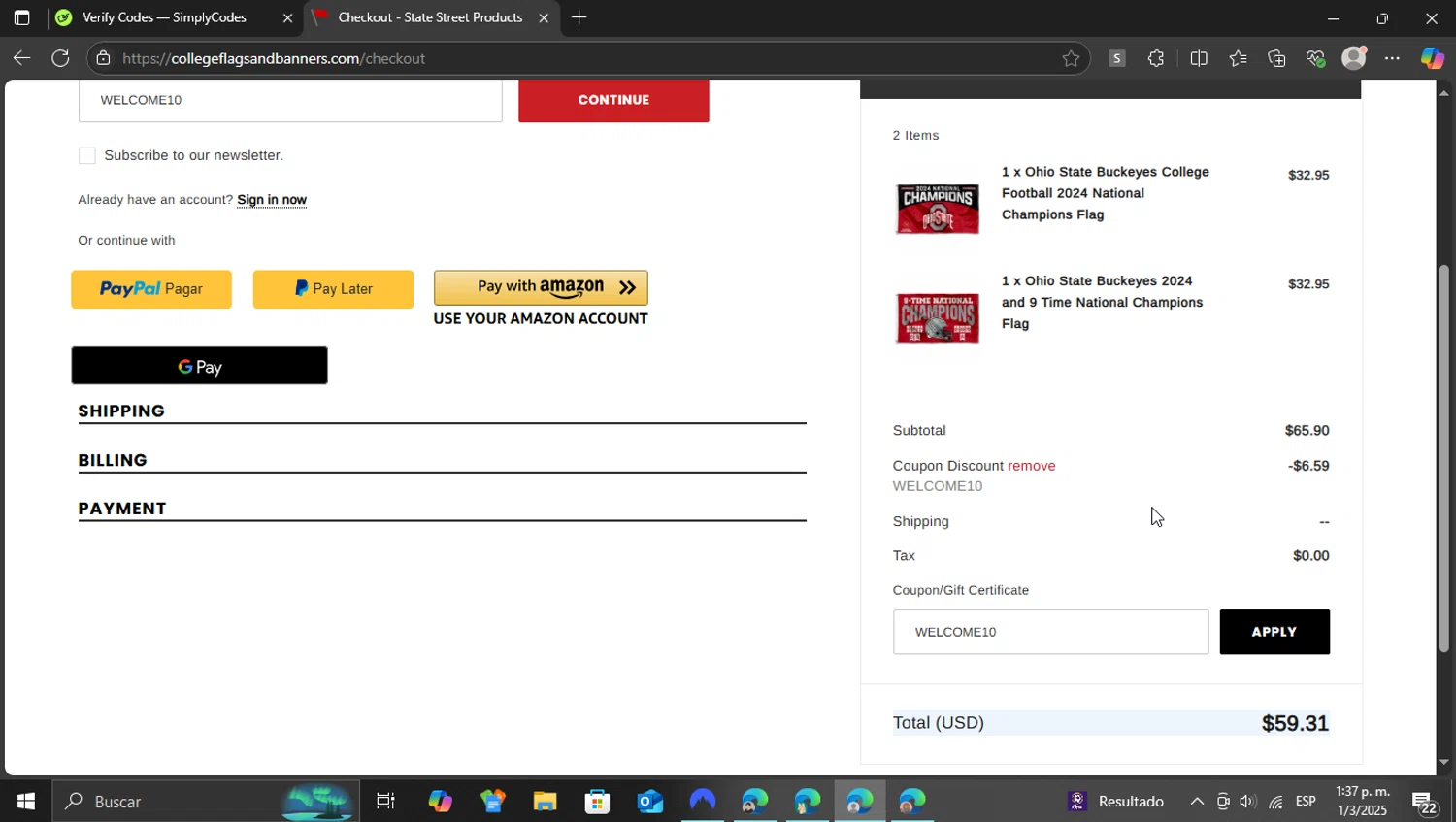This screenshot has width=1456, height=822.
Task: Click the Coupon/Gift Certificate code field
Action: pos(1050,632)
